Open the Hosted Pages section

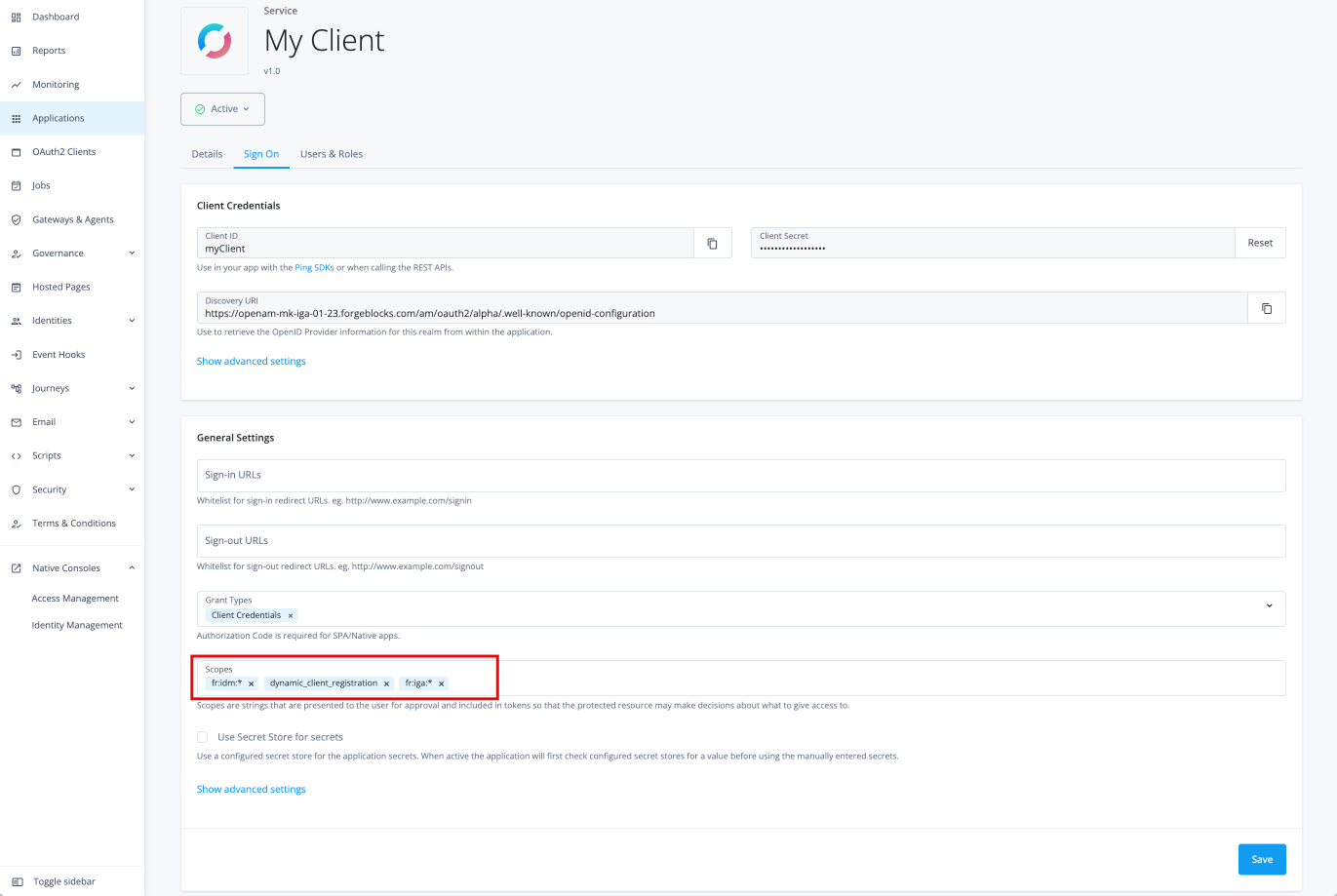point(59,286)
